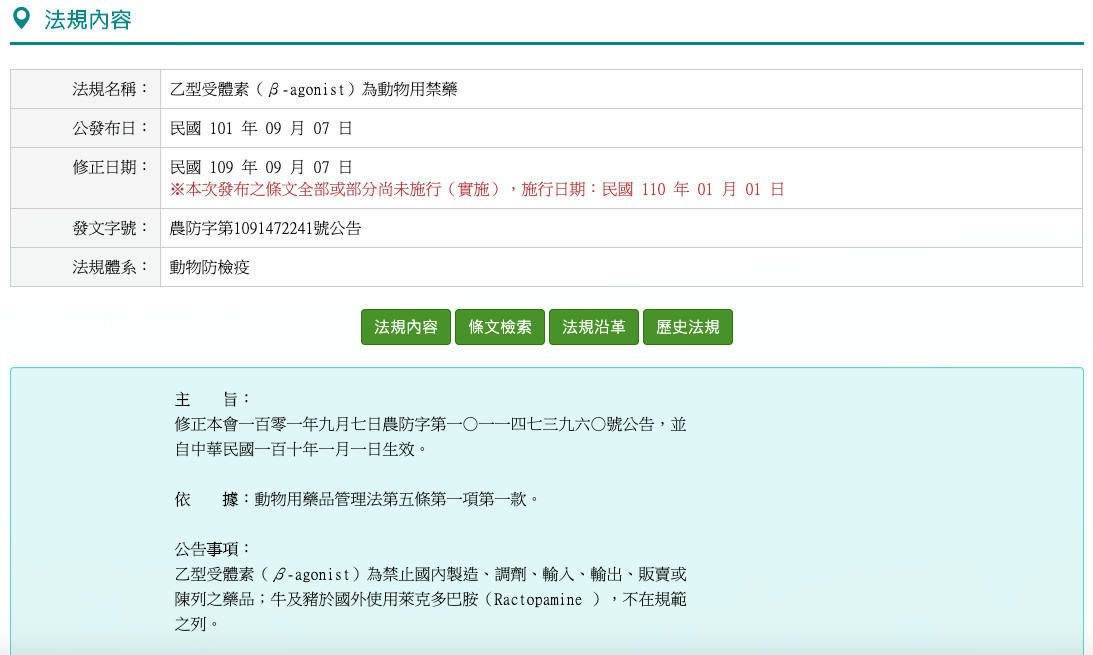Click the 修正日期 row label
The image size is (1093, 655).
point(110,167)
